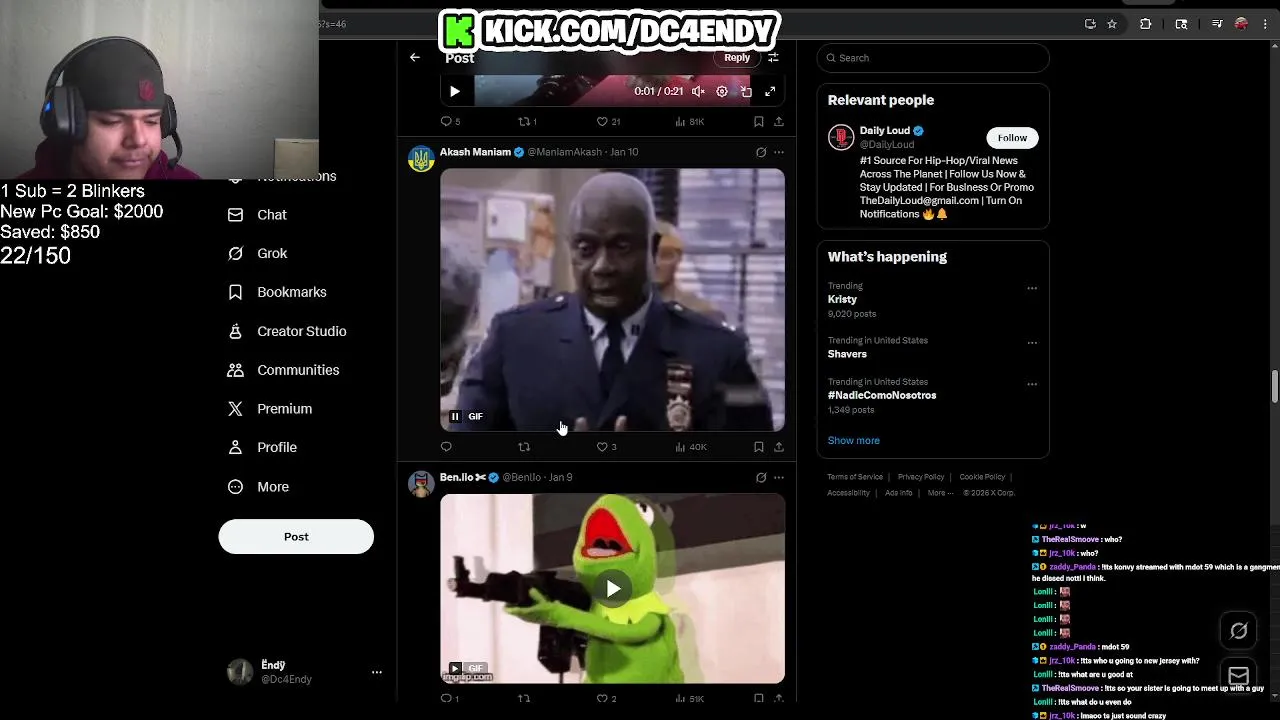
Task: Open Chrome three-dot menu
Action: tap(1266, 24)
